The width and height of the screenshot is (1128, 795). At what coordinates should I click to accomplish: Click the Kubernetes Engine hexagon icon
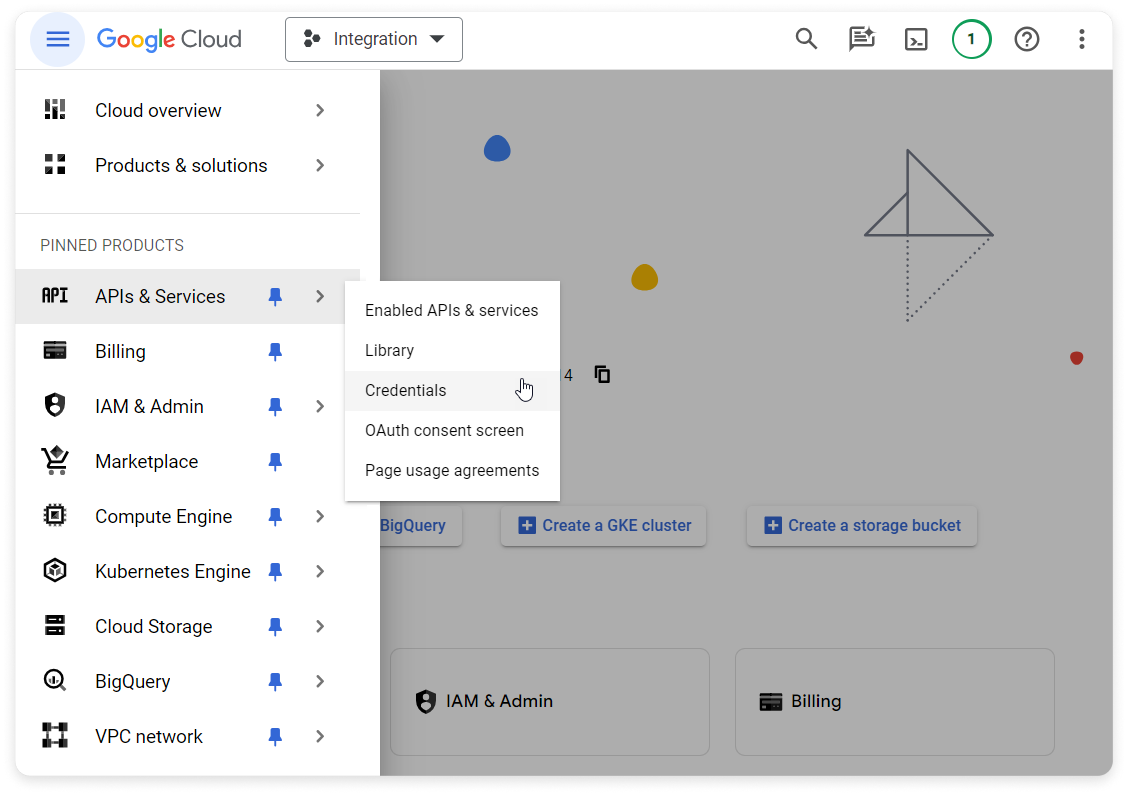pos(55,571)
